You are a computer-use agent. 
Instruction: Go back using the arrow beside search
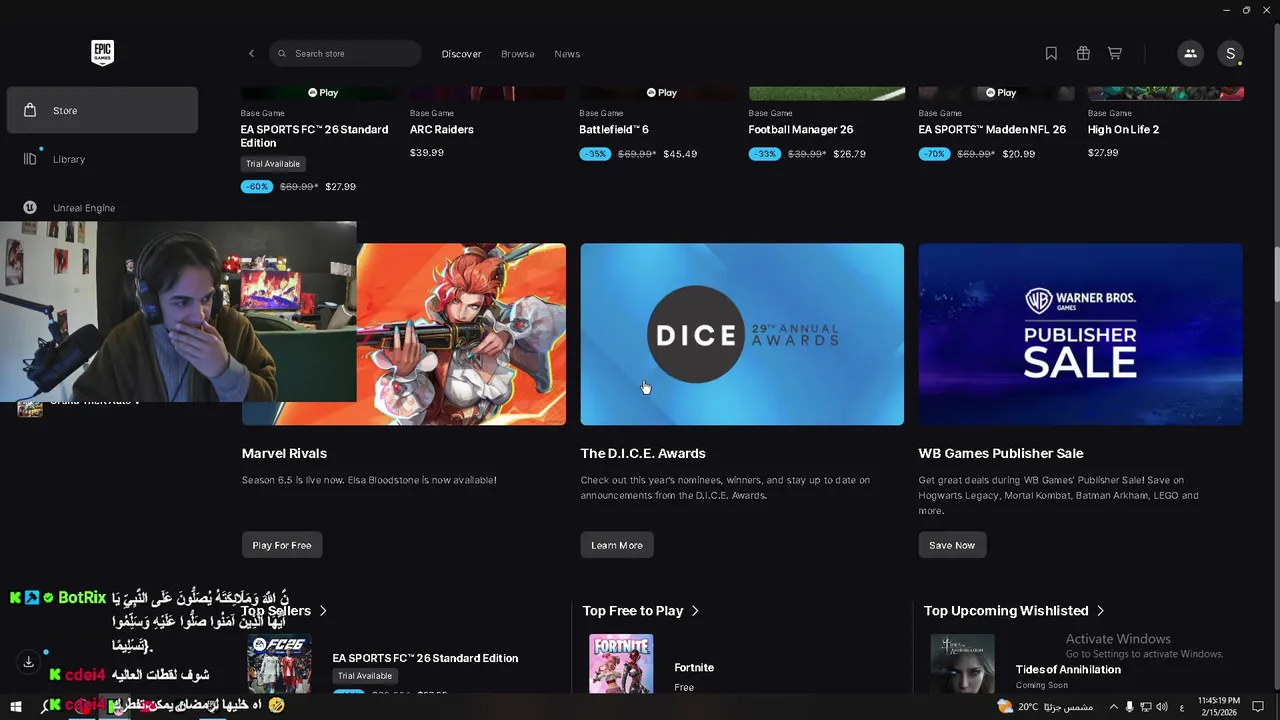(251, 54)
